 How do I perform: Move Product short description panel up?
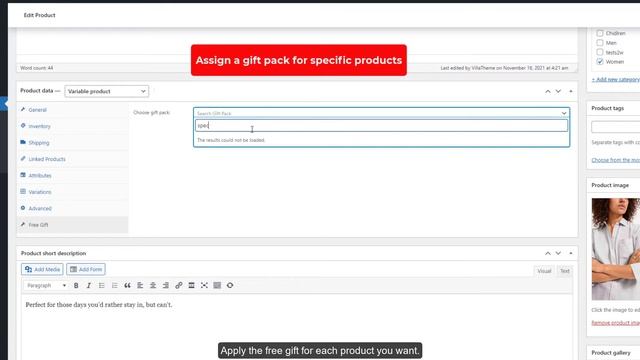(x=548, y=253)
